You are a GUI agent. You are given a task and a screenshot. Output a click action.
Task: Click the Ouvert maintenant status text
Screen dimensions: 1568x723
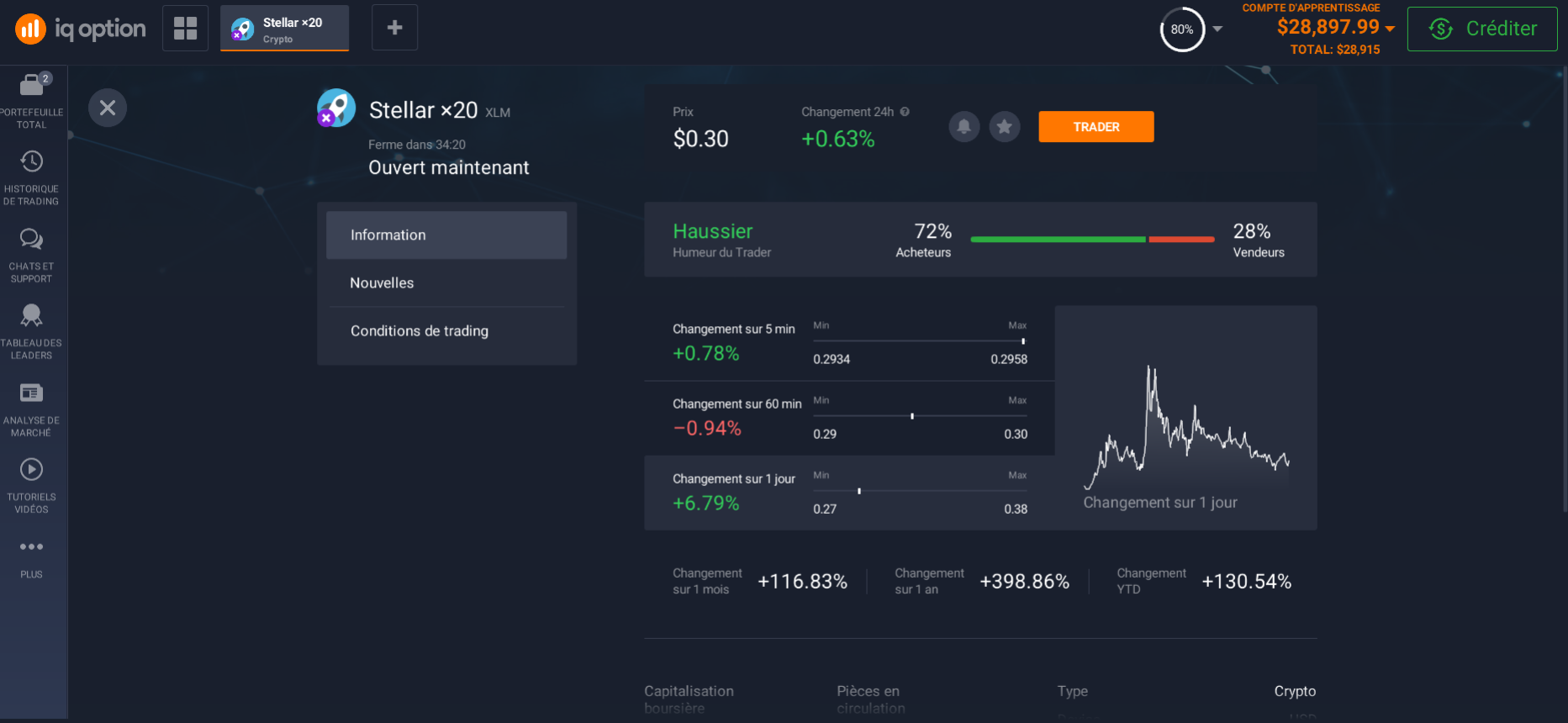click(x=449, y=167)
